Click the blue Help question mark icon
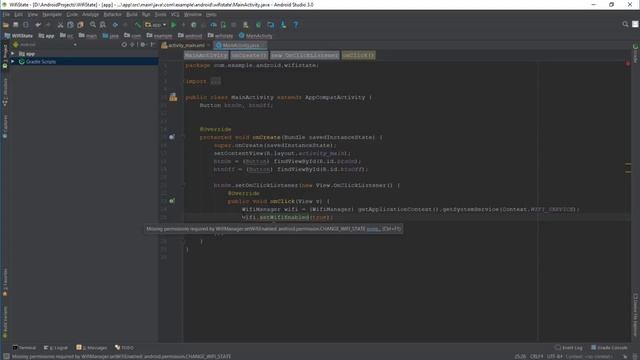 (296, 25)
